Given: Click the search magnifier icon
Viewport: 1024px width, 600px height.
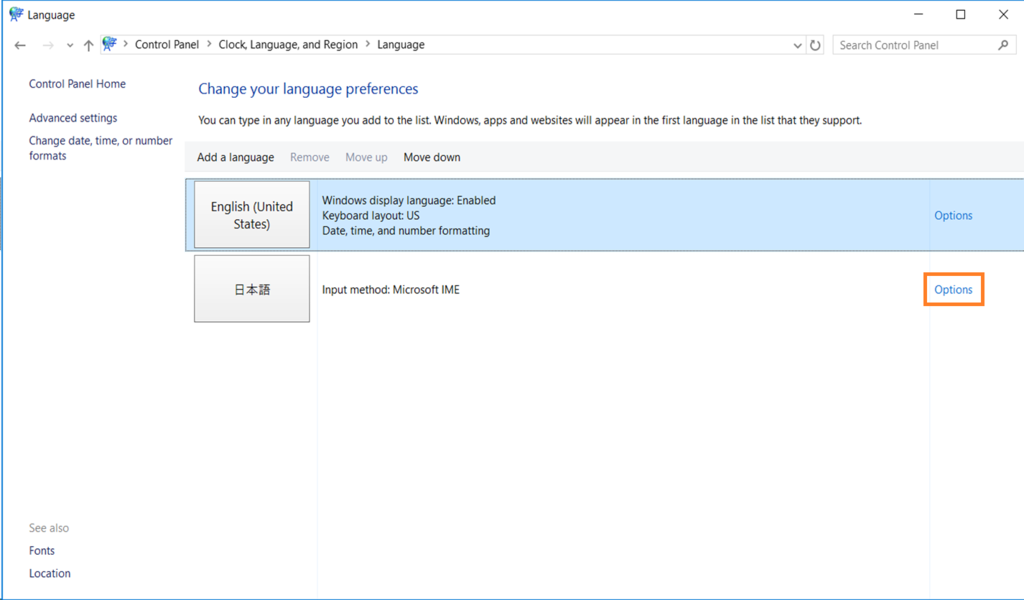Looking at the screenshot, I should point(1003,45).
